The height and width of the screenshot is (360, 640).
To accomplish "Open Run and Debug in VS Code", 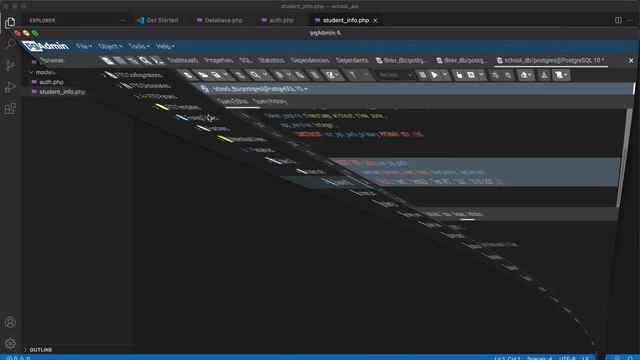I will point(10,87).
